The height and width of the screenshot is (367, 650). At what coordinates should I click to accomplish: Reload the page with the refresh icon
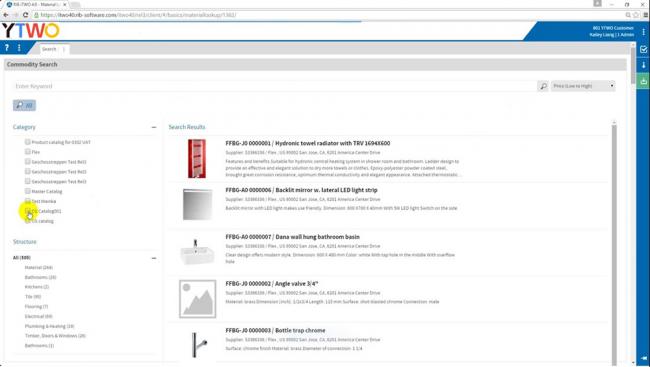[x=25, y=15]
